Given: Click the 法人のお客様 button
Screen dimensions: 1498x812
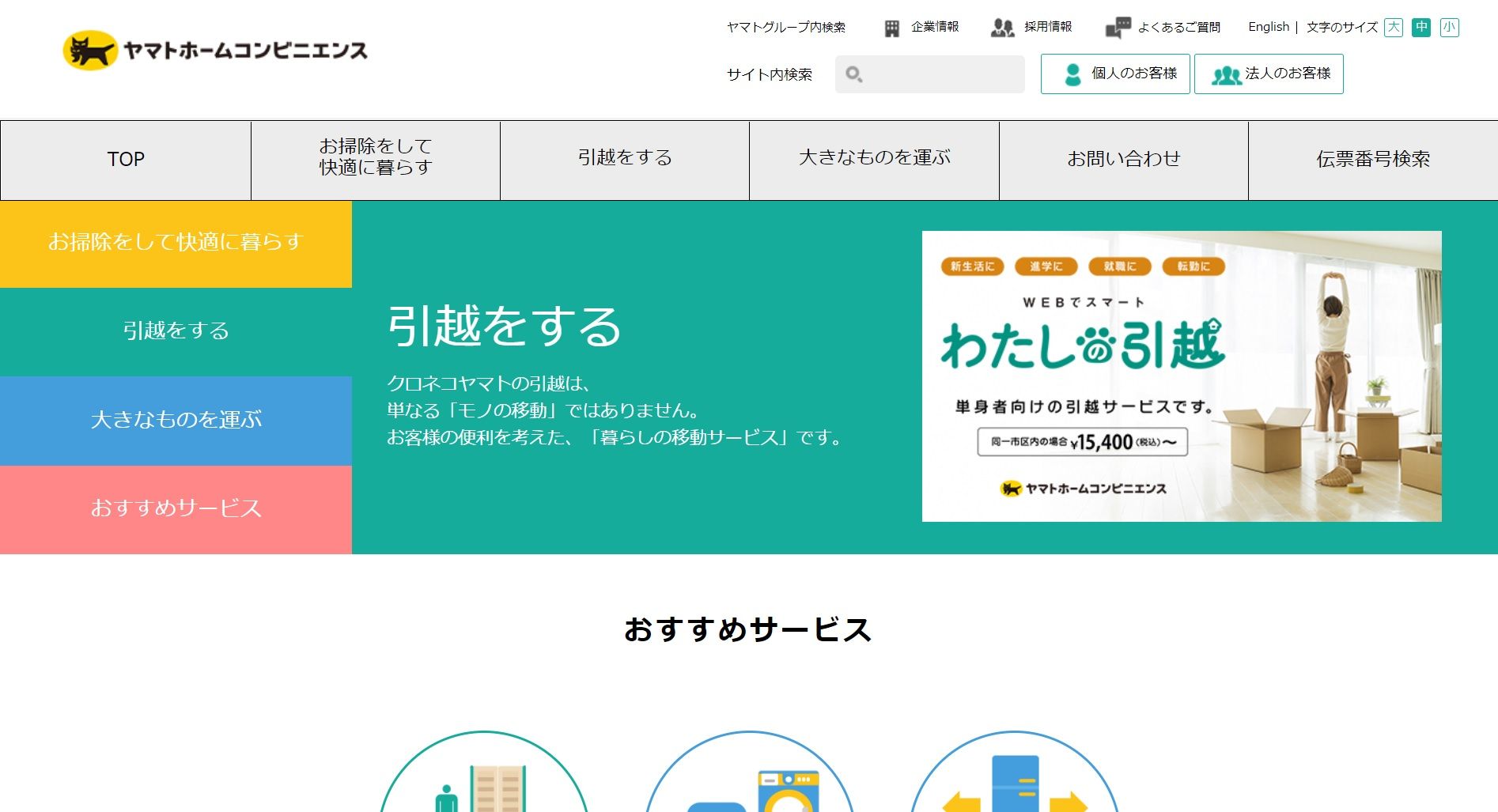Looking at the screenshot, I should 1269,74.
